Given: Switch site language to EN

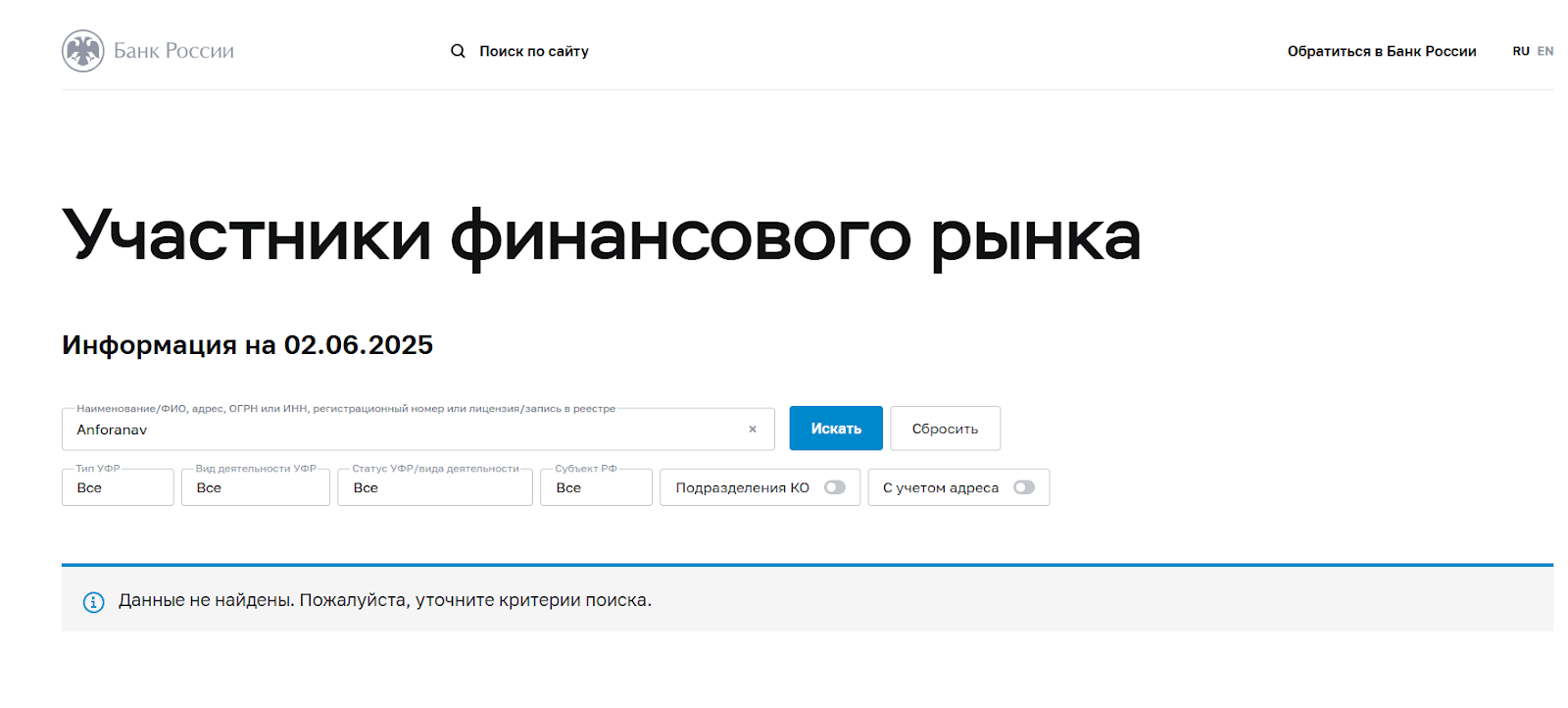Looking at the screenshot, I should [1545, 51].
